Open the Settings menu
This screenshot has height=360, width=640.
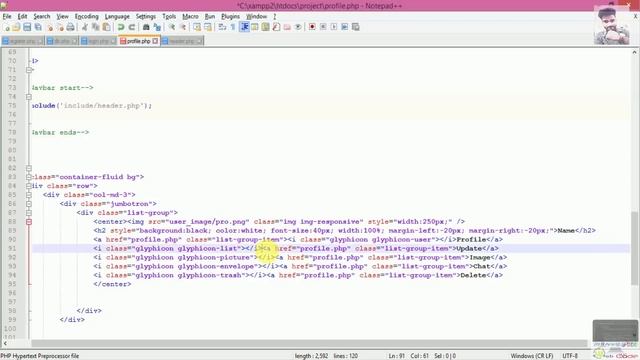[x=146, y=16]
